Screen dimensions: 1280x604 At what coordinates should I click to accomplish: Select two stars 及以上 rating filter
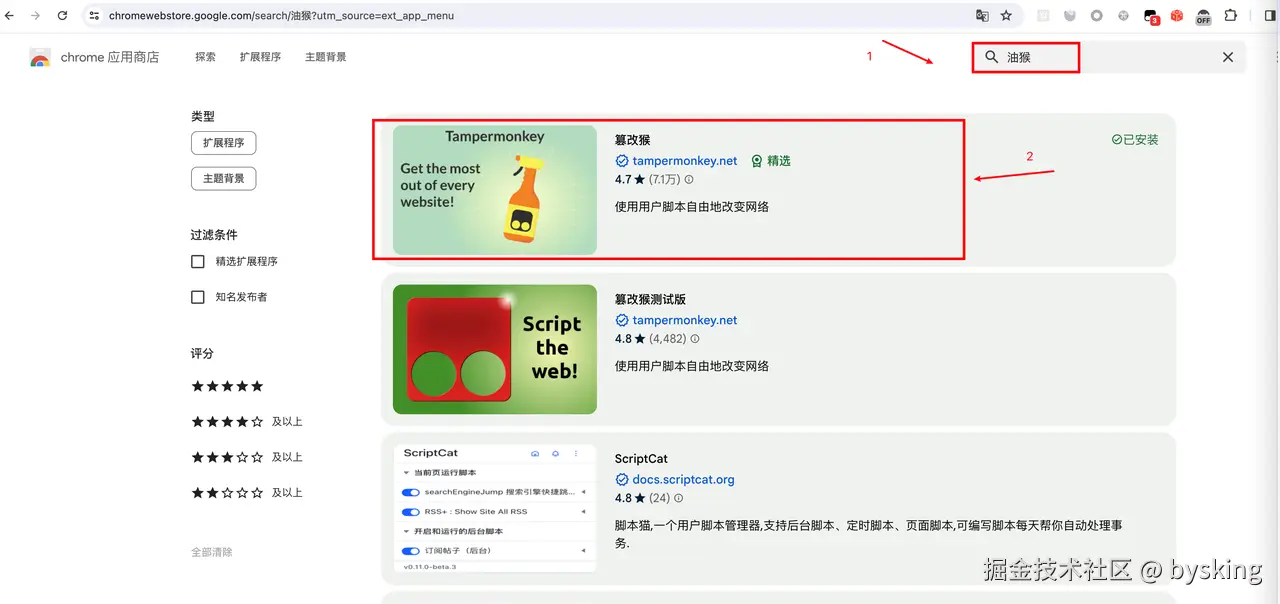click(x=247, y=493)
